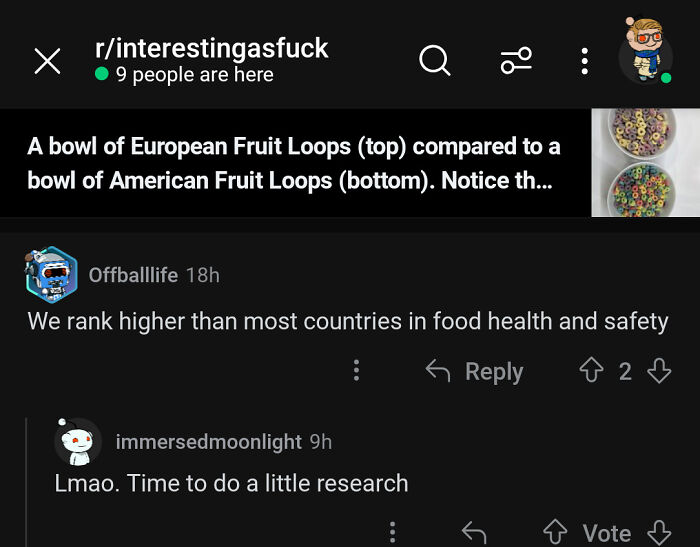Upvote Offballlife's comment
Image resolution: width=700 pixels, height=547 pixels.
click(x=591, y=372)
